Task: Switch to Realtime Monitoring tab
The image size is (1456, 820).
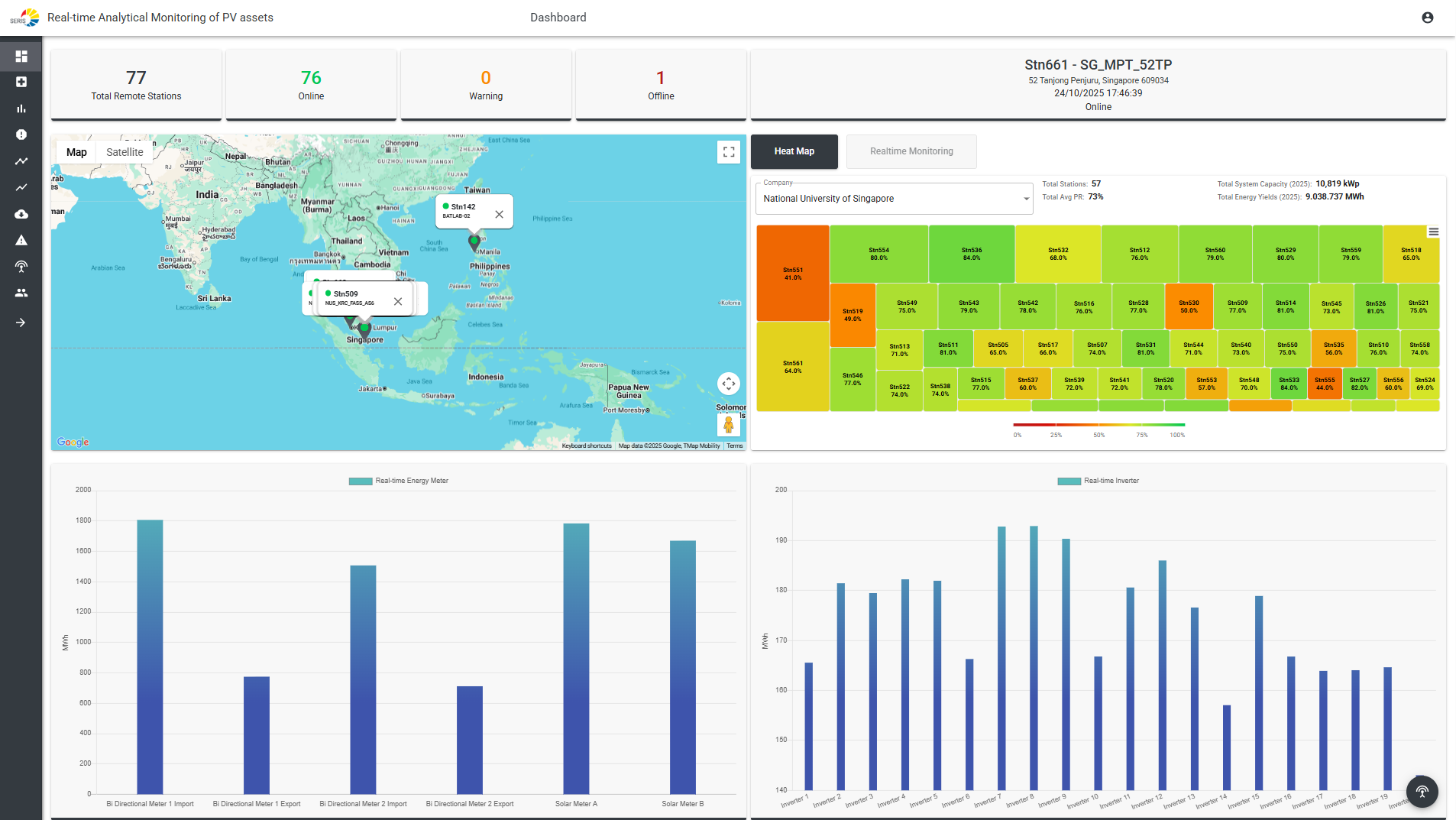Action: tap(911, 151)
